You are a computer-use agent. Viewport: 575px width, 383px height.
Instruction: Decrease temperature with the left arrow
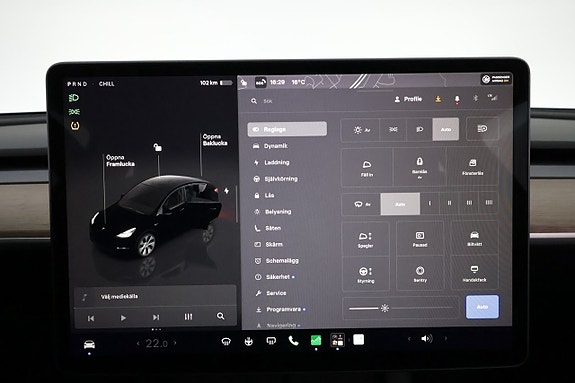click(x=138, y=343)
